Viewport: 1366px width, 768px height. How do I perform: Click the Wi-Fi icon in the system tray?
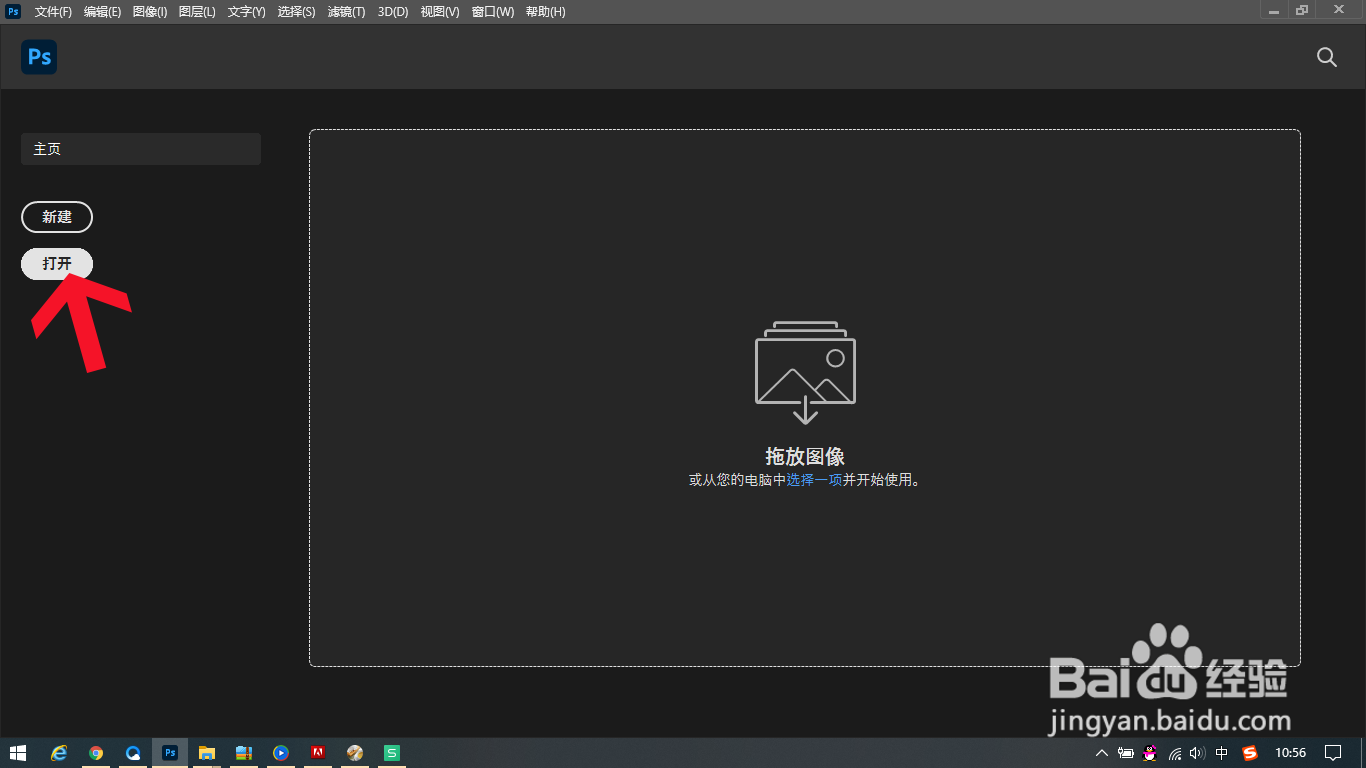pos(1175,753)
